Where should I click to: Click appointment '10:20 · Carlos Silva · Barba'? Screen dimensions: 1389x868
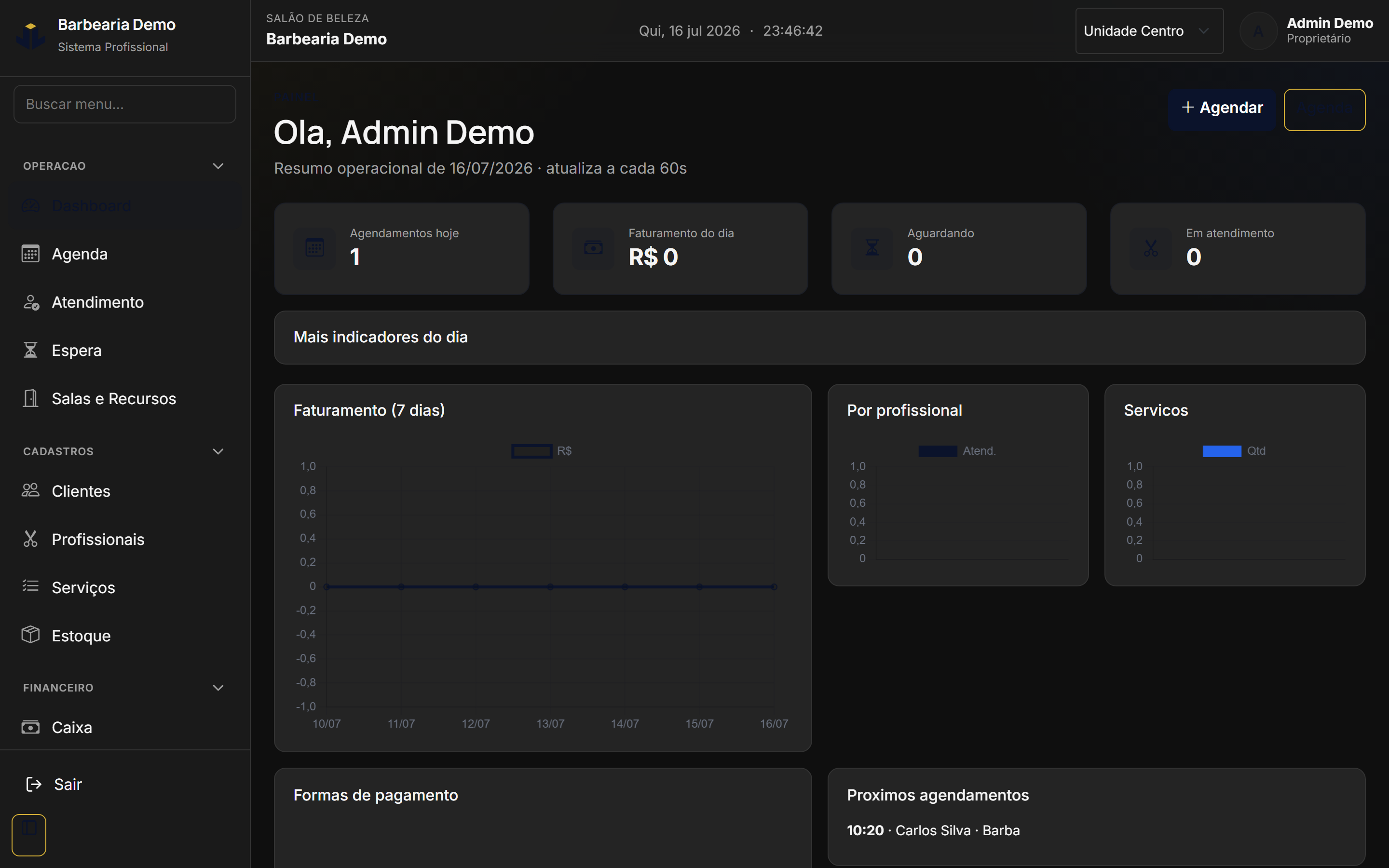(x=933, y=830)
